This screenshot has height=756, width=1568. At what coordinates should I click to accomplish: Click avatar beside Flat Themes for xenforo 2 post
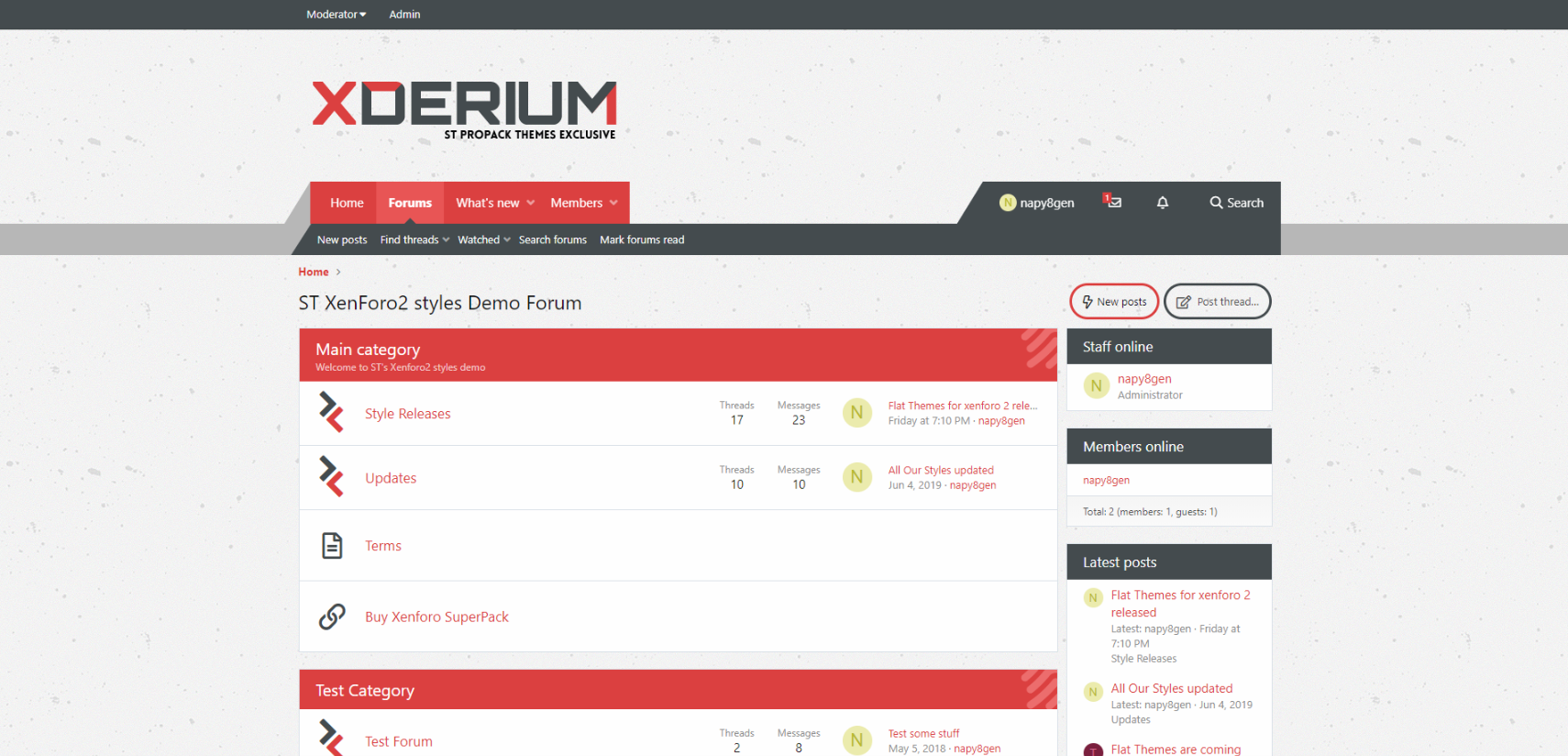pos(1093,598)
